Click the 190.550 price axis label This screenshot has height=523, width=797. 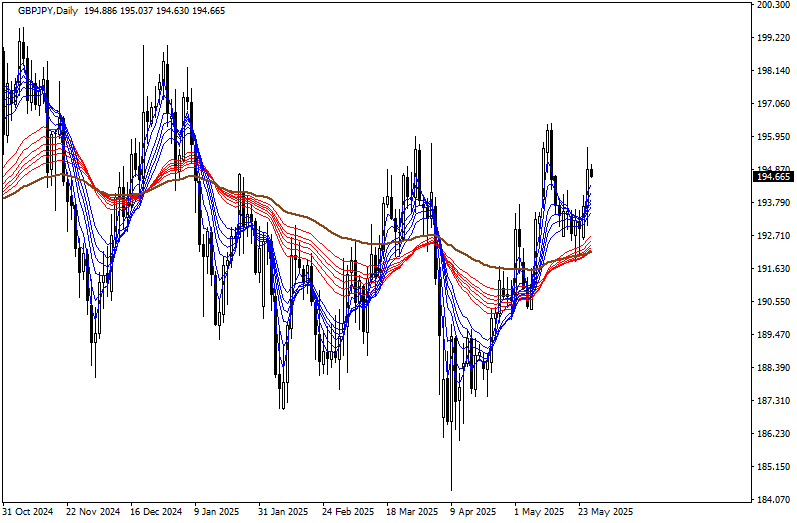pos(774,302)
